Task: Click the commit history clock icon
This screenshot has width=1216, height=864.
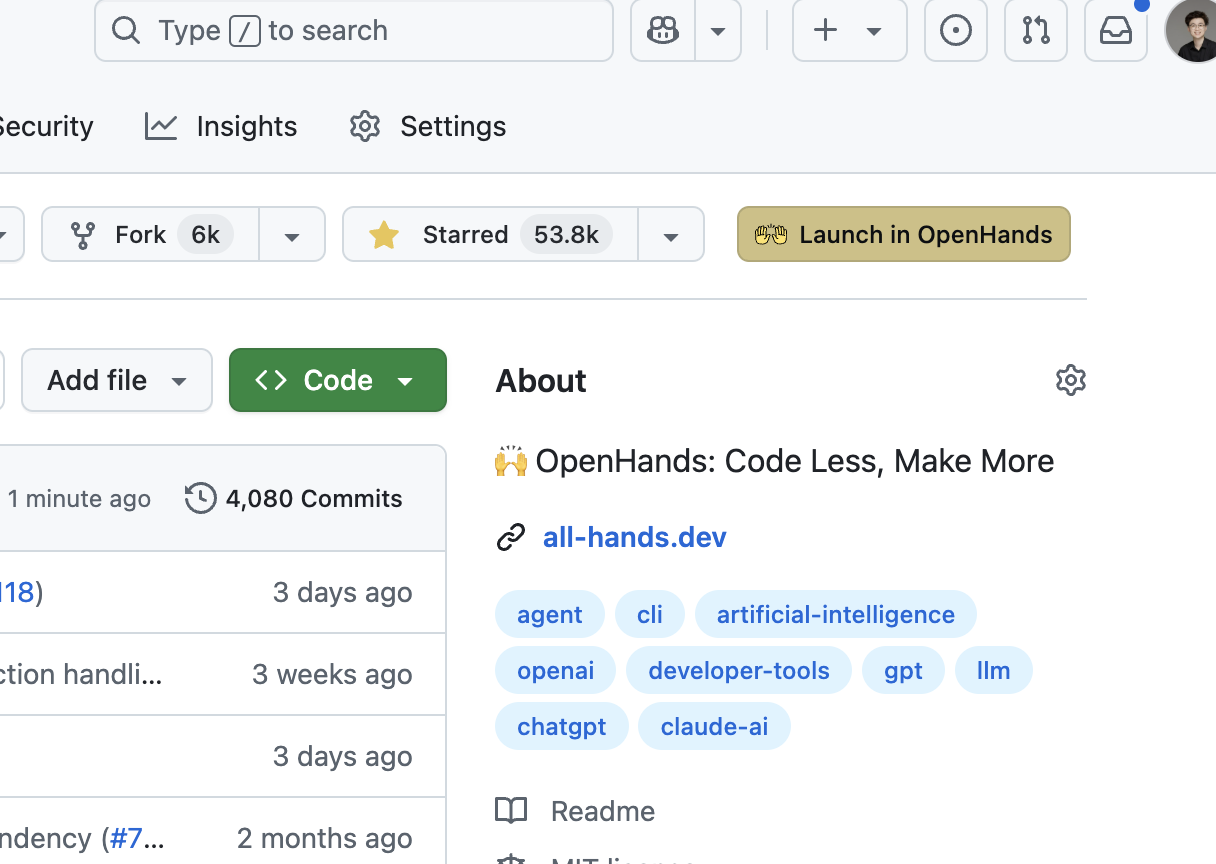Action: (200, 498)
